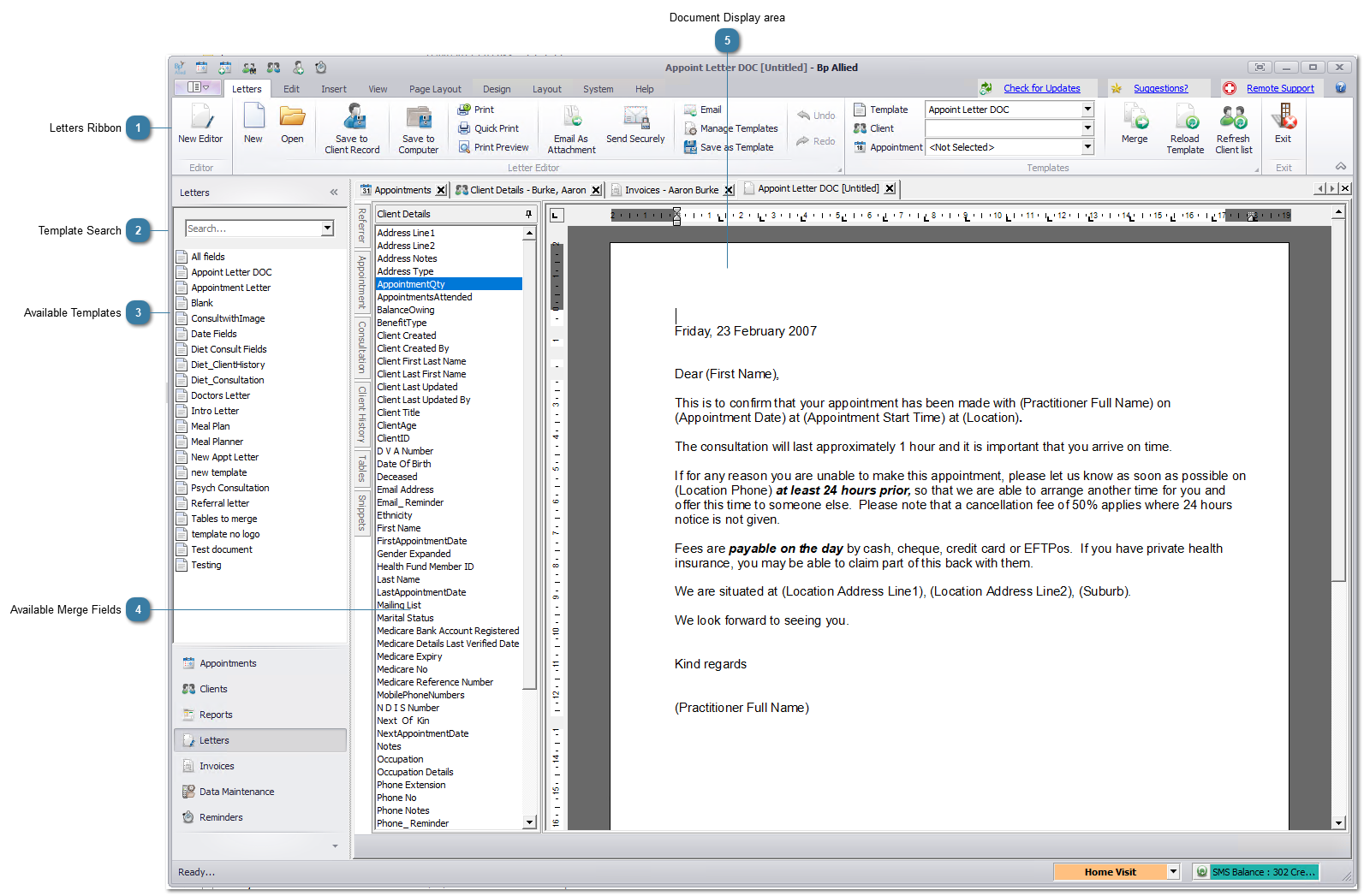Open Reminders in navigation pane
1364x896 pixels.
pos(260,817)
